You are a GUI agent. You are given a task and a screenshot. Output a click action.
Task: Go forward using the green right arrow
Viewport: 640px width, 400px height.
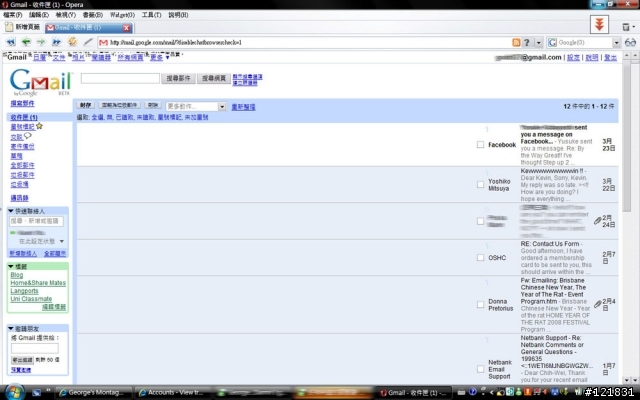pos(41,42)
